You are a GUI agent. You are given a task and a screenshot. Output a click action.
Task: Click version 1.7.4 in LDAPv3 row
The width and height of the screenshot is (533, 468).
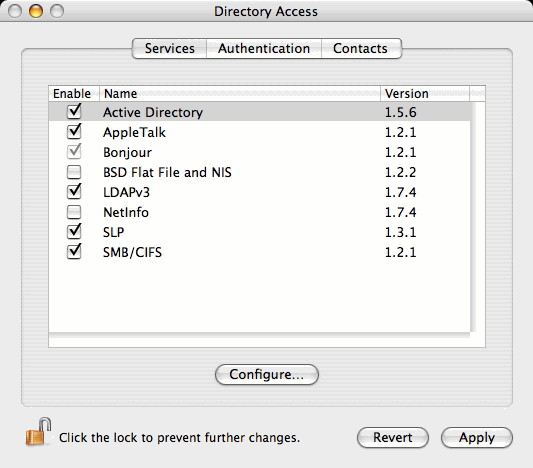(x=400, y=192)
